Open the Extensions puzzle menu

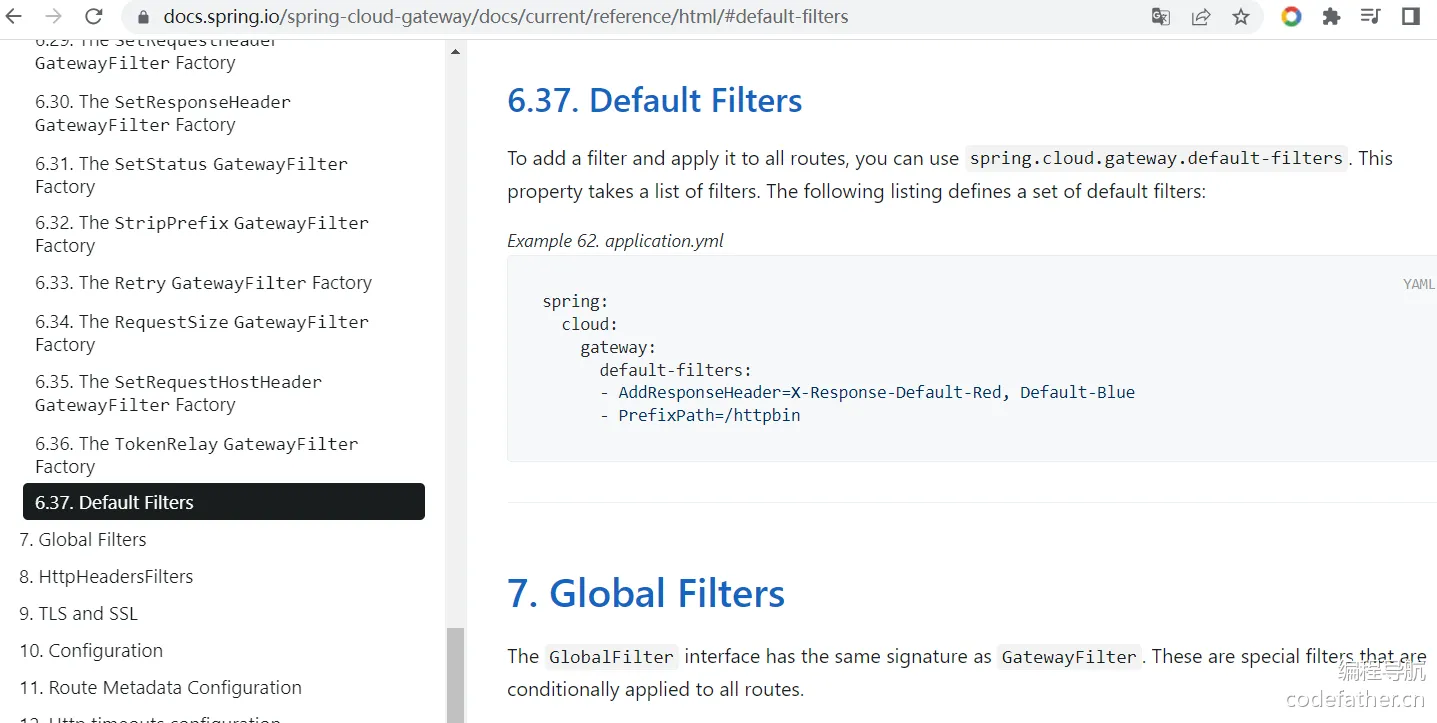click(x=1331, y=17)
